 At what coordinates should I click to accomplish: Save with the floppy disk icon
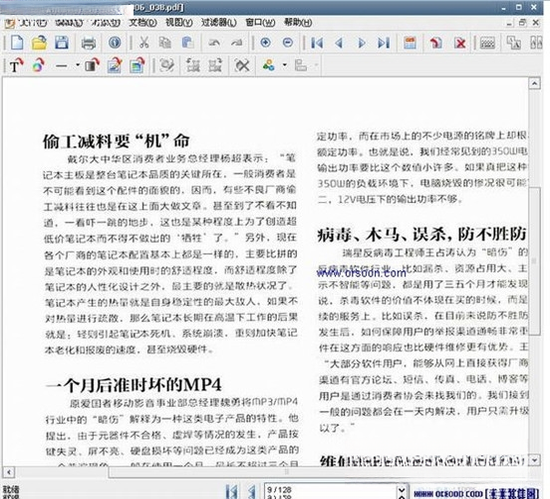click(62, 43)
